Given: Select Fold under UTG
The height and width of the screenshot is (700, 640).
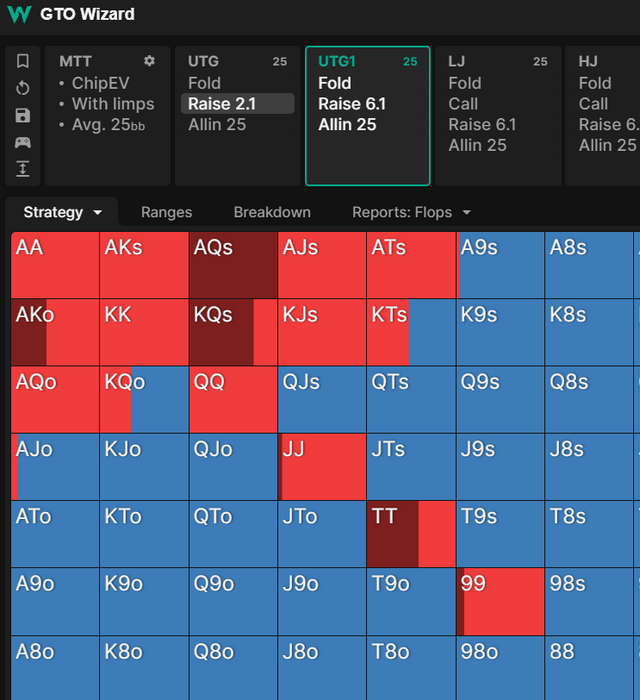Looking at the screenshot, I should 204,83.
